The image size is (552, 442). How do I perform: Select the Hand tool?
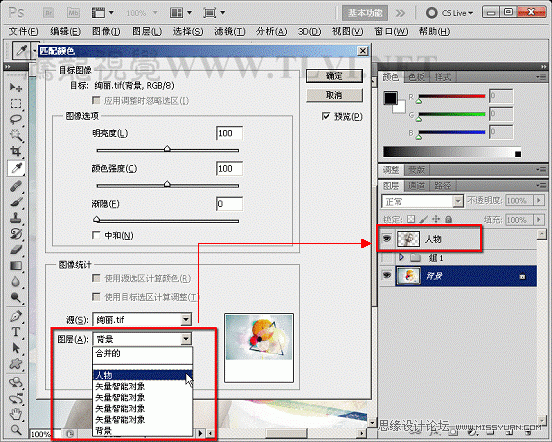tap(15, 414)
